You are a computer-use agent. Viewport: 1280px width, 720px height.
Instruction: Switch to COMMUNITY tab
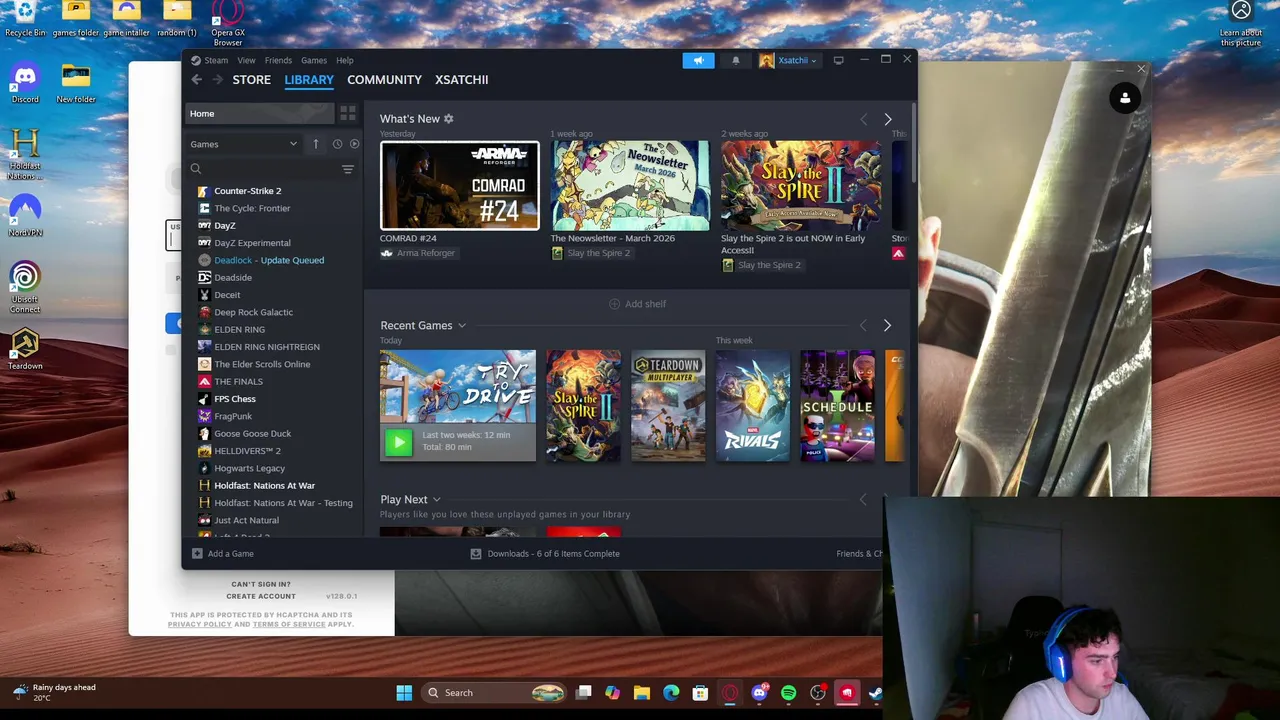384,80
